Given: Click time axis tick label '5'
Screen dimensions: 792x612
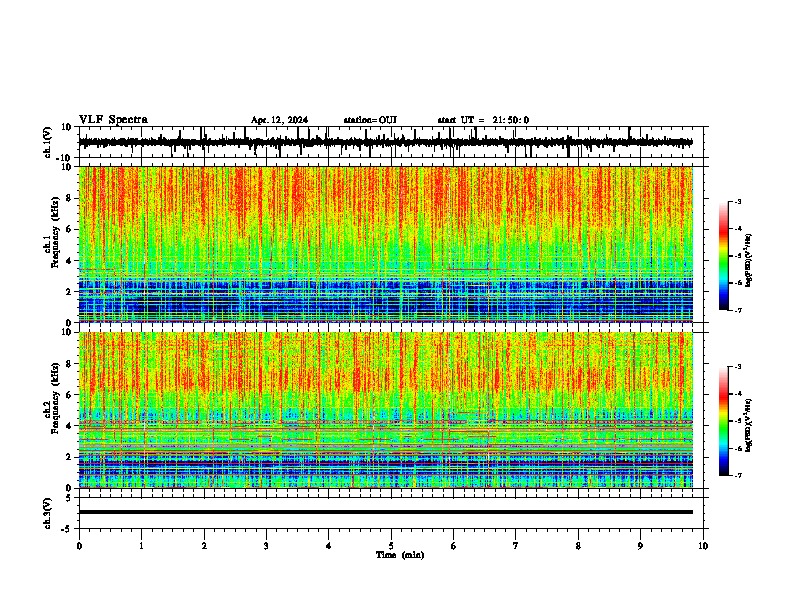Looking at the screenshot, I should point(391,546).
